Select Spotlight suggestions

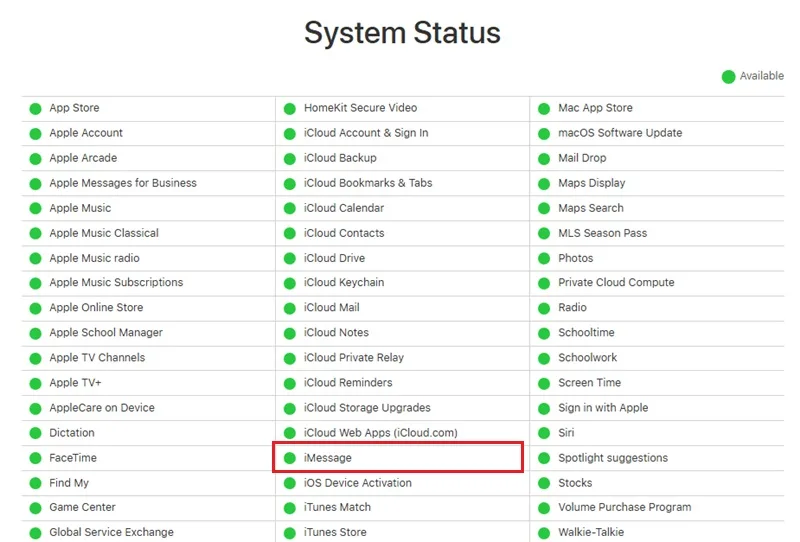tap(613, 458)
